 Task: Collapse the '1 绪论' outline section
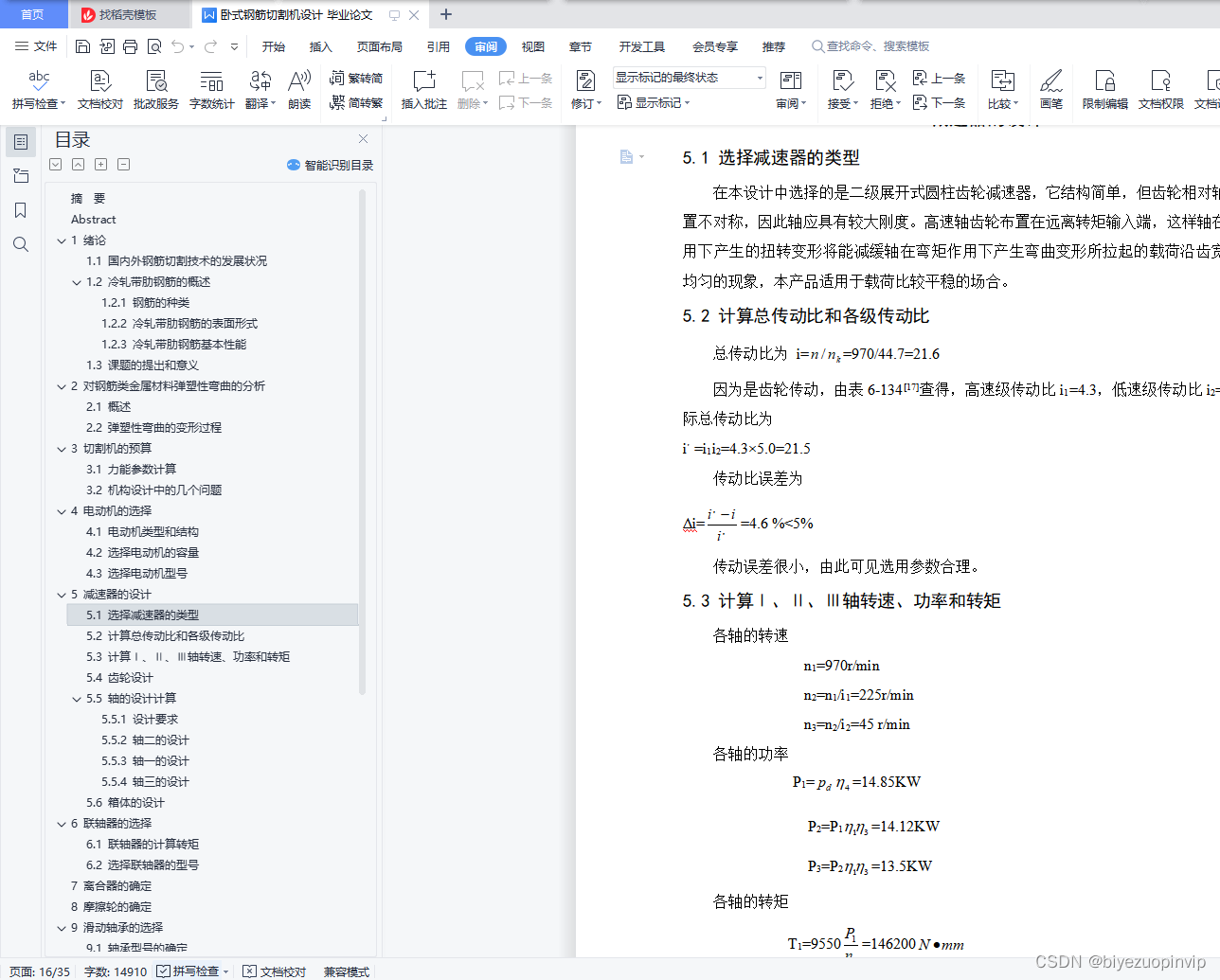(62, 241)
